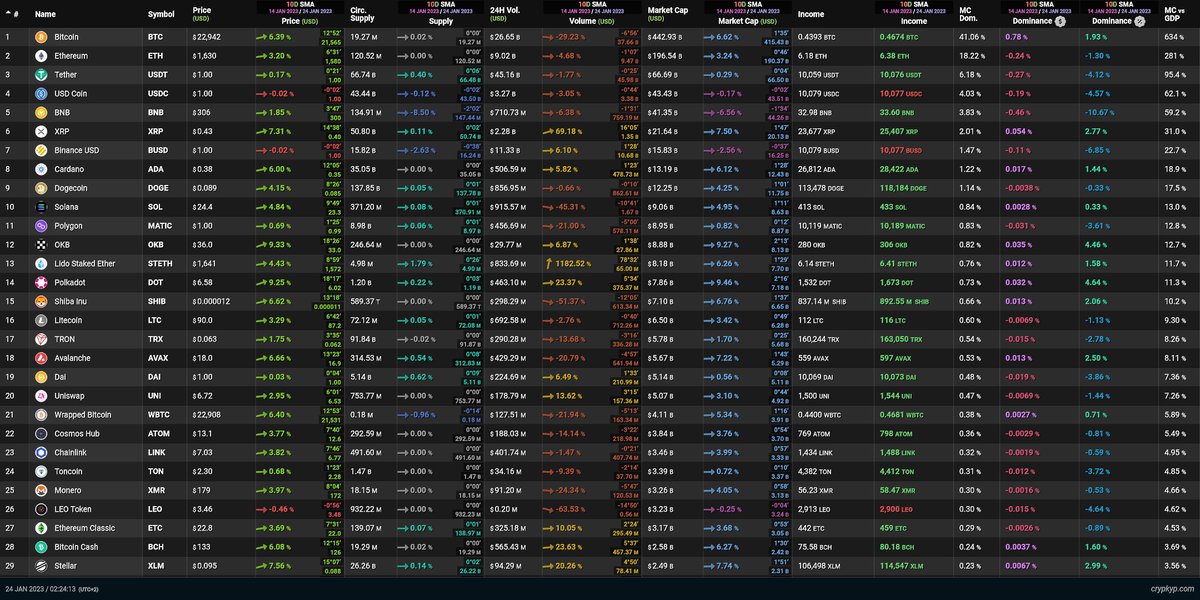
Task: Click the Tether coin logo
Action: tap(42, 73)
